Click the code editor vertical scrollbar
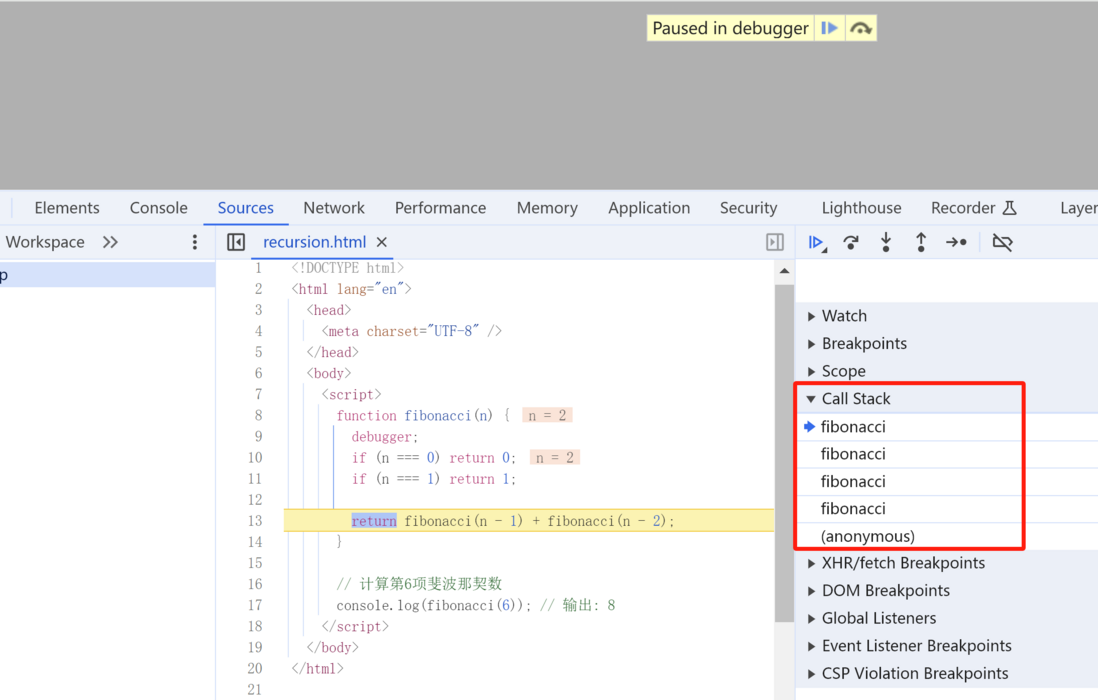Screen dimensions: 1098x700 784,453
